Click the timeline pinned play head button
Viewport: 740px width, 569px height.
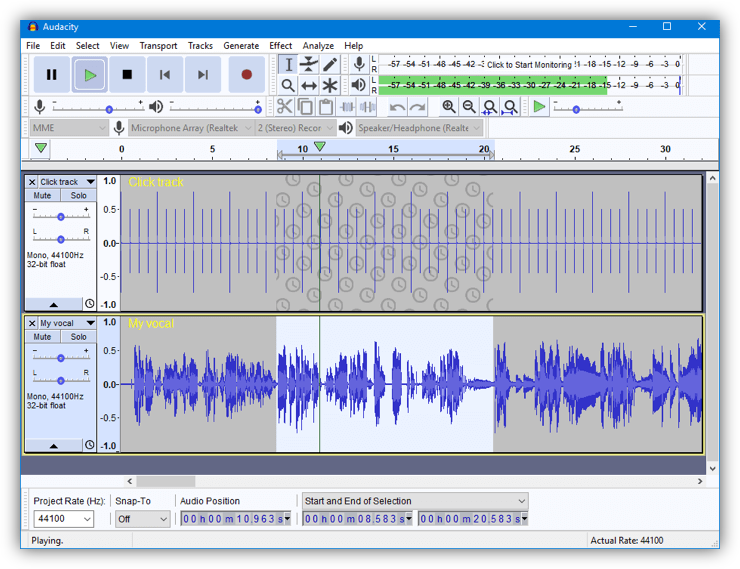(41, 148)
